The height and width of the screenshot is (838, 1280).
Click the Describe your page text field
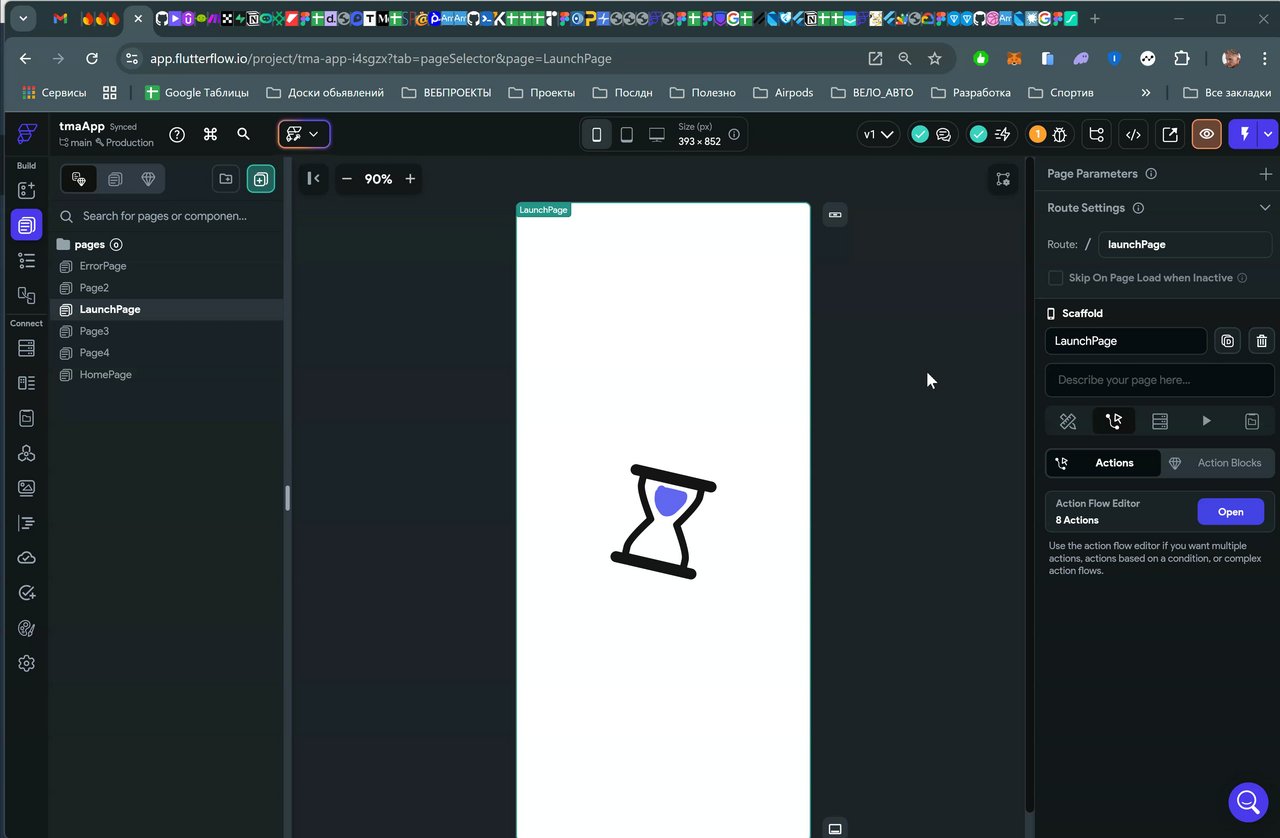click(x=1160, y=380)
